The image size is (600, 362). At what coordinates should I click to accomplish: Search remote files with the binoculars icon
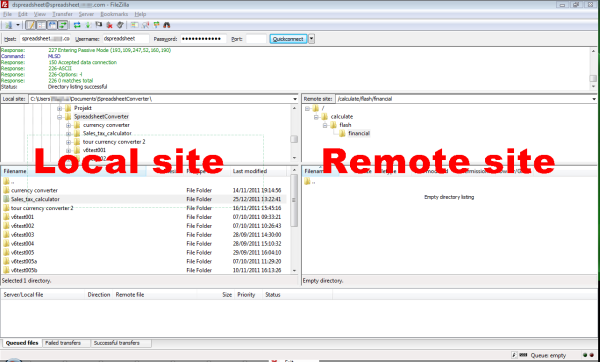pyautogui.click(x=167, y=25)
